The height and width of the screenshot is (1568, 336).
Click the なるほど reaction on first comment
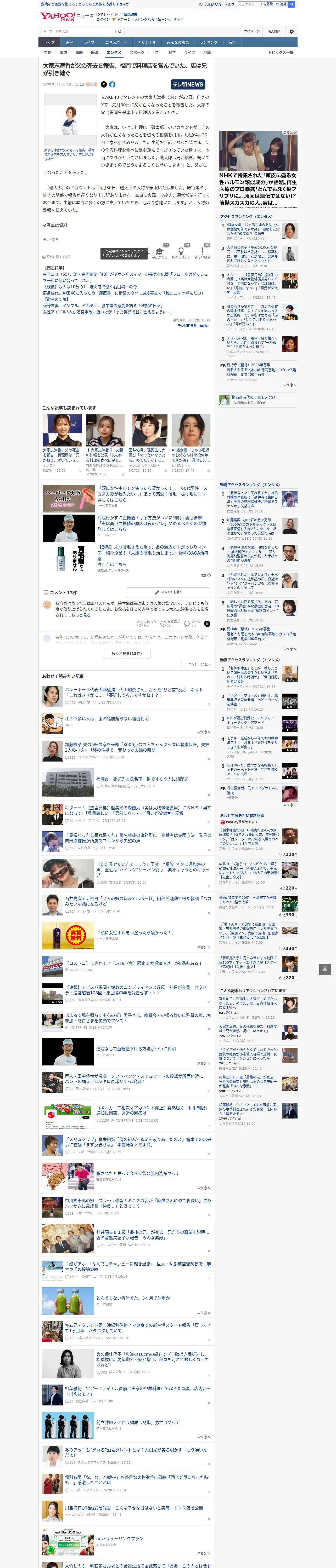170,624
